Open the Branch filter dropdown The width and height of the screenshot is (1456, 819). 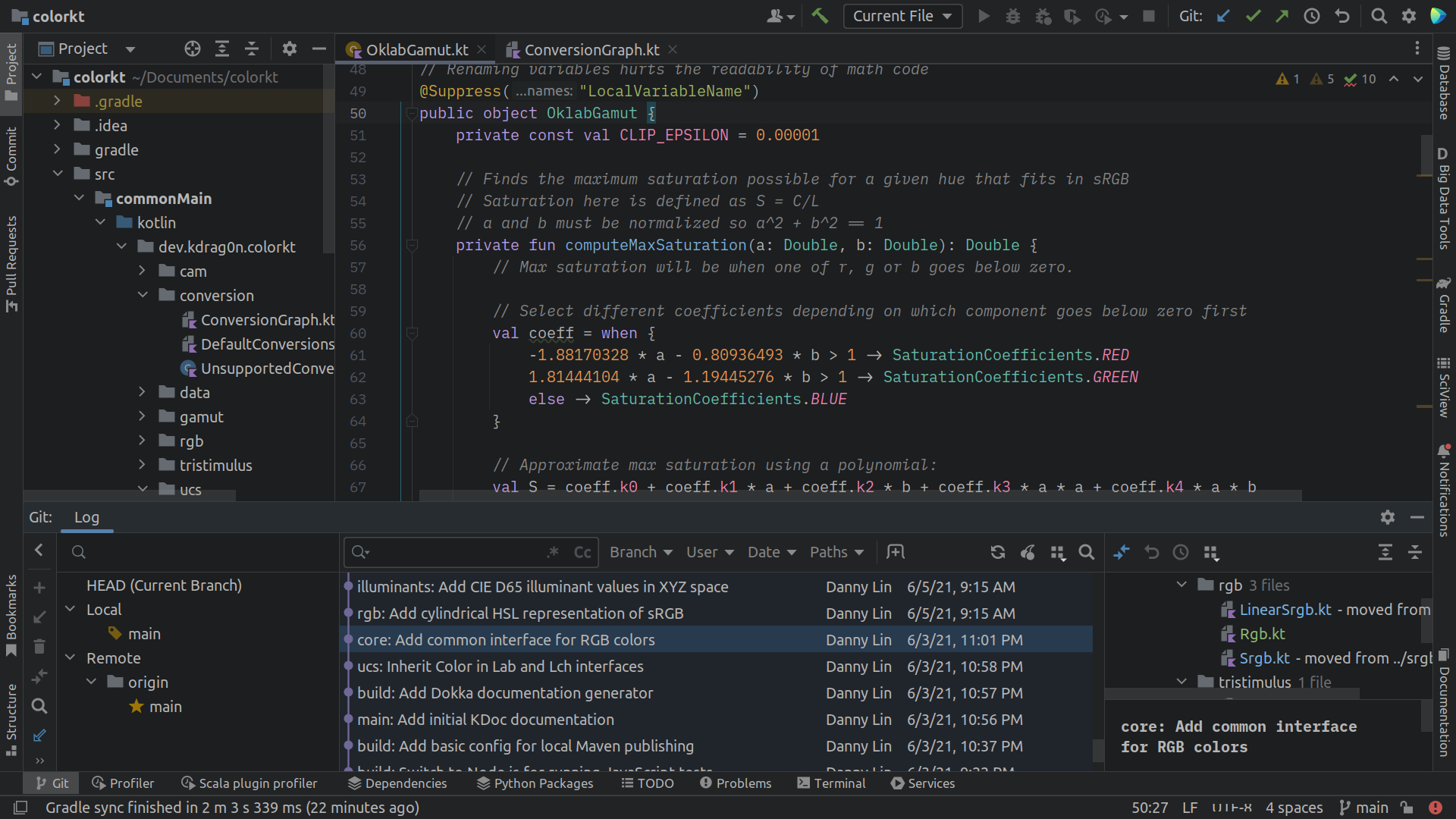click(641, 552)
